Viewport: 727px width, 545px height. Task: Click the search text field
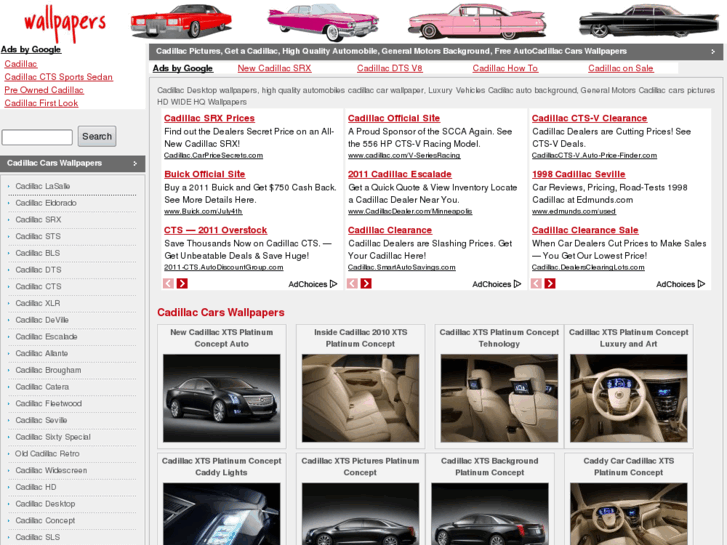pos(37,137)
